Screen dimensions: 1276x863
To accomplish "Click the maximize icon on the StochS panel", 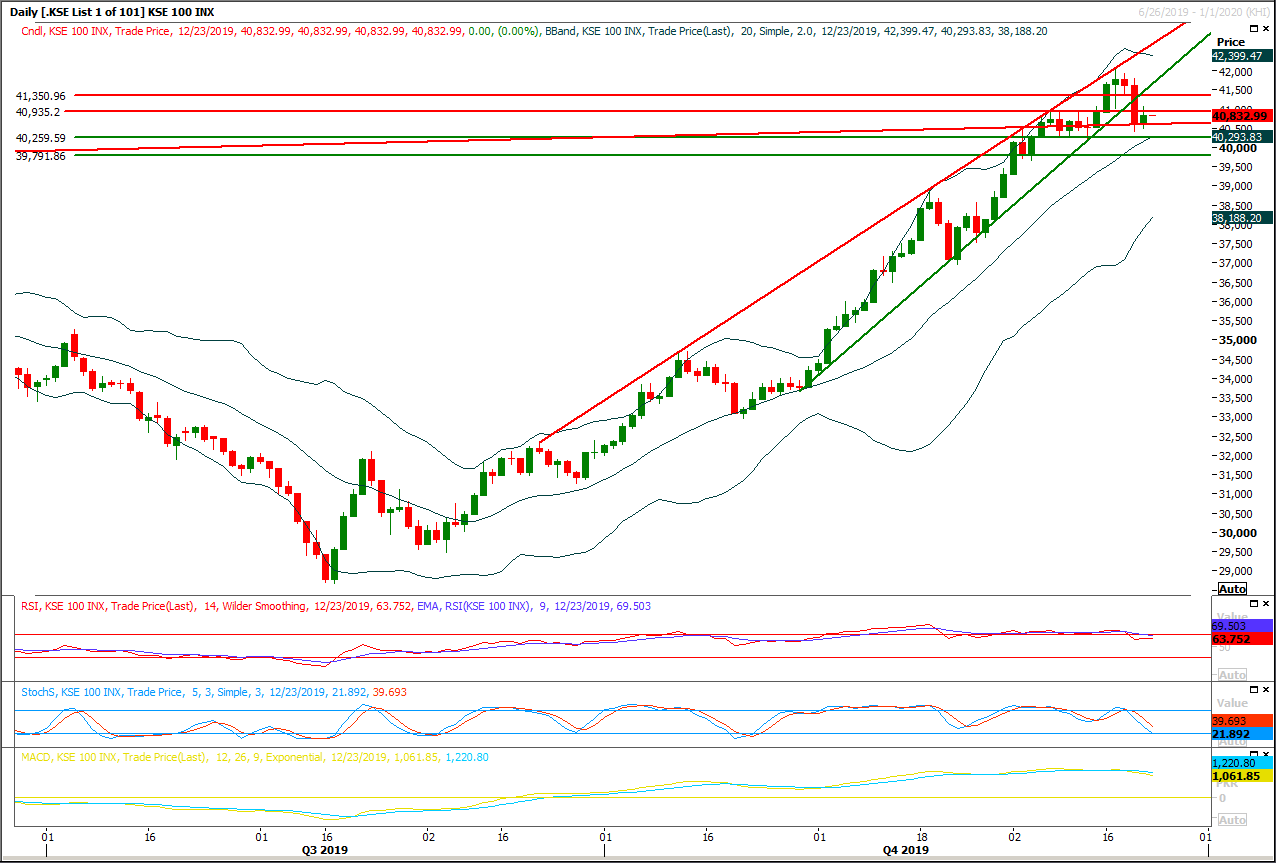I will (x=1252, y=687).
